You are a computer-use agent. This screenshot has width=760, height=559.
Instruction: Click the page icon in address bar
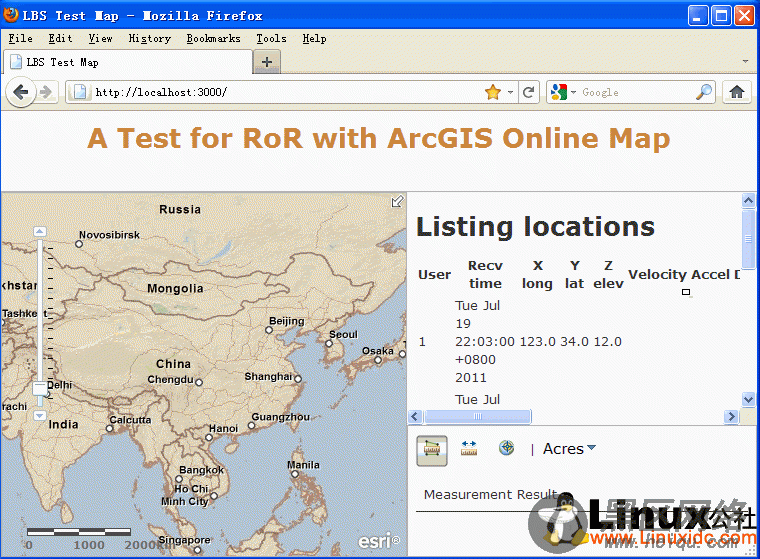[x=80, y=92]
